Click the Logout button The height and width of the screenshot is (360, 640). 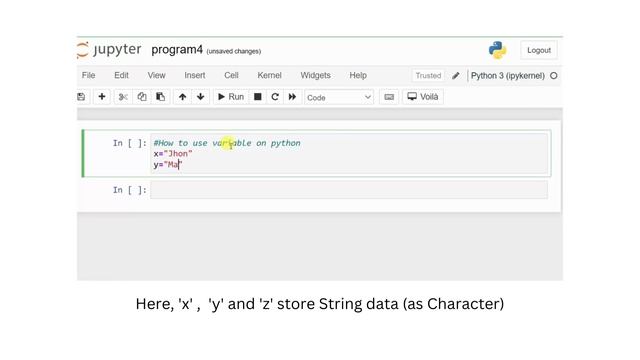[539, 50]
